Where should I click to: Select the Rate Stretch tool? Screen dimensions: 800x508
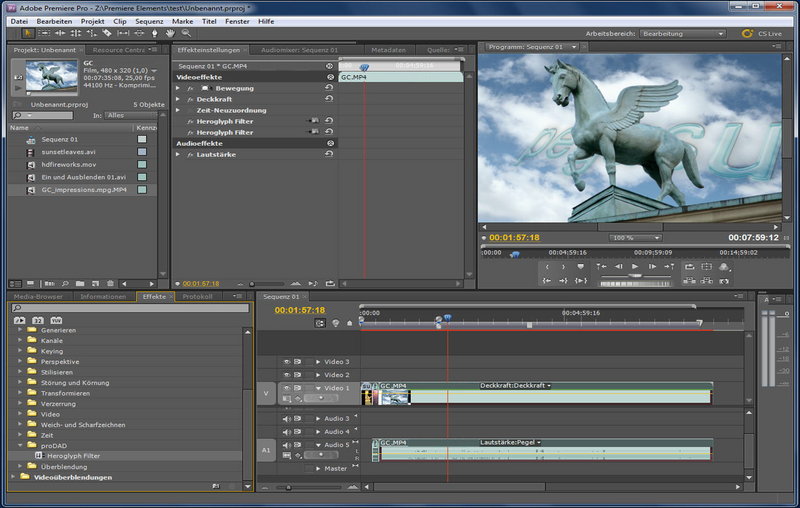91,33
